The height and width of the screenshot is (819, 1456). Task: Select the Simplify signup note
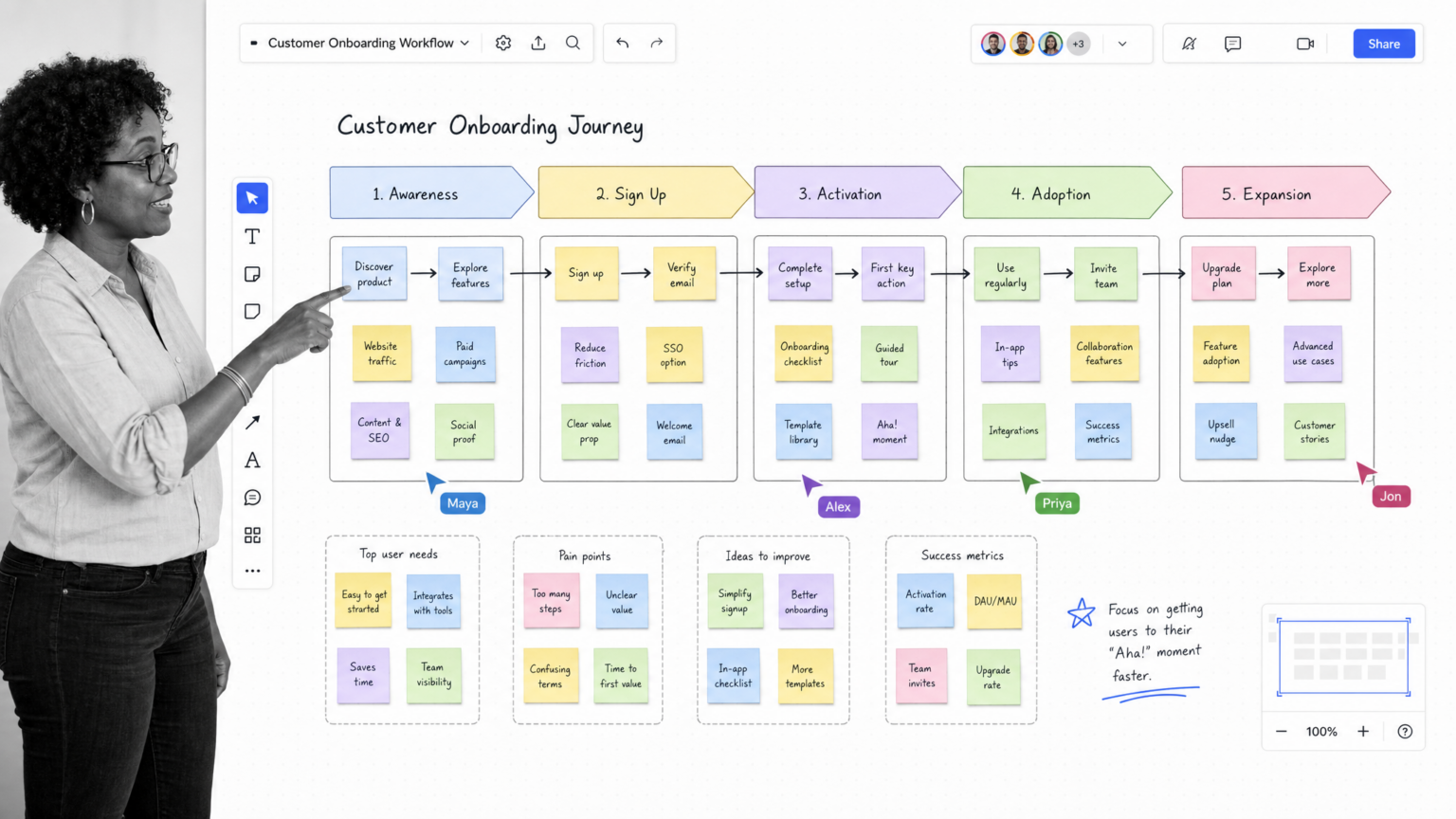(x=735, y=601)
